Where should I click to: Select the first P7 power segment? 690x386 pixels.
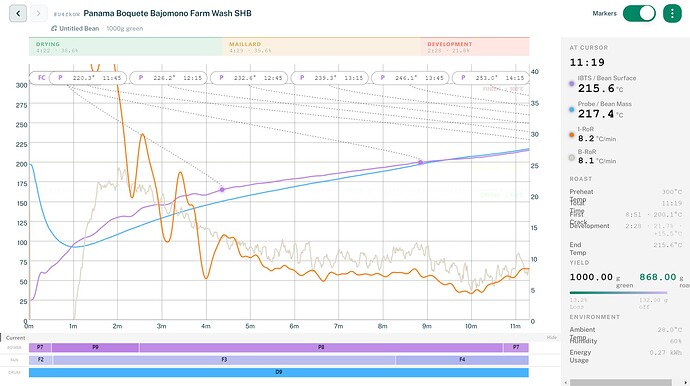(40, 347)
